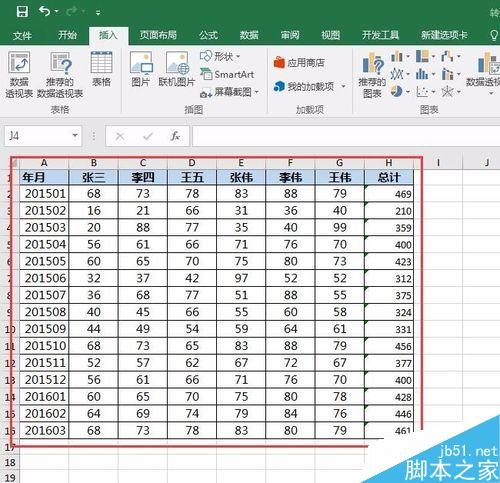Insert a 数据透视表 (PivotTable)
500x483 pixels.
click(x=19, y=74)
